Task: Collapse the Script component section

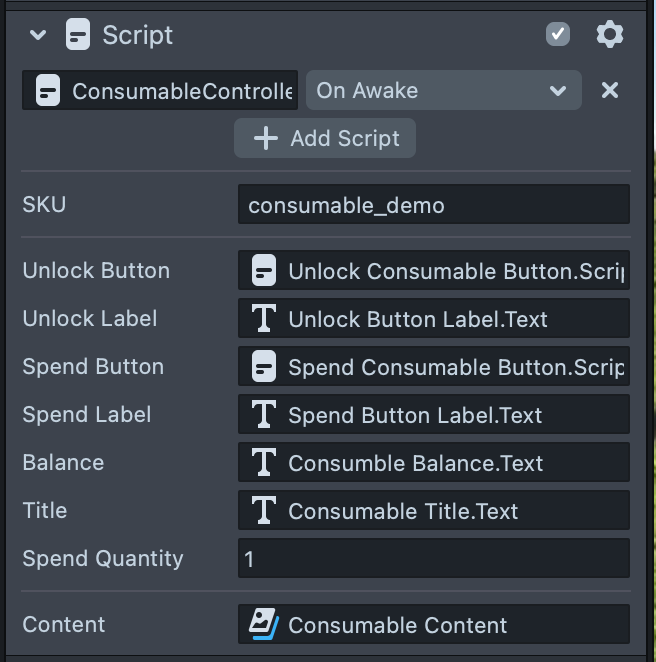Action: click(x=38, y=35)
